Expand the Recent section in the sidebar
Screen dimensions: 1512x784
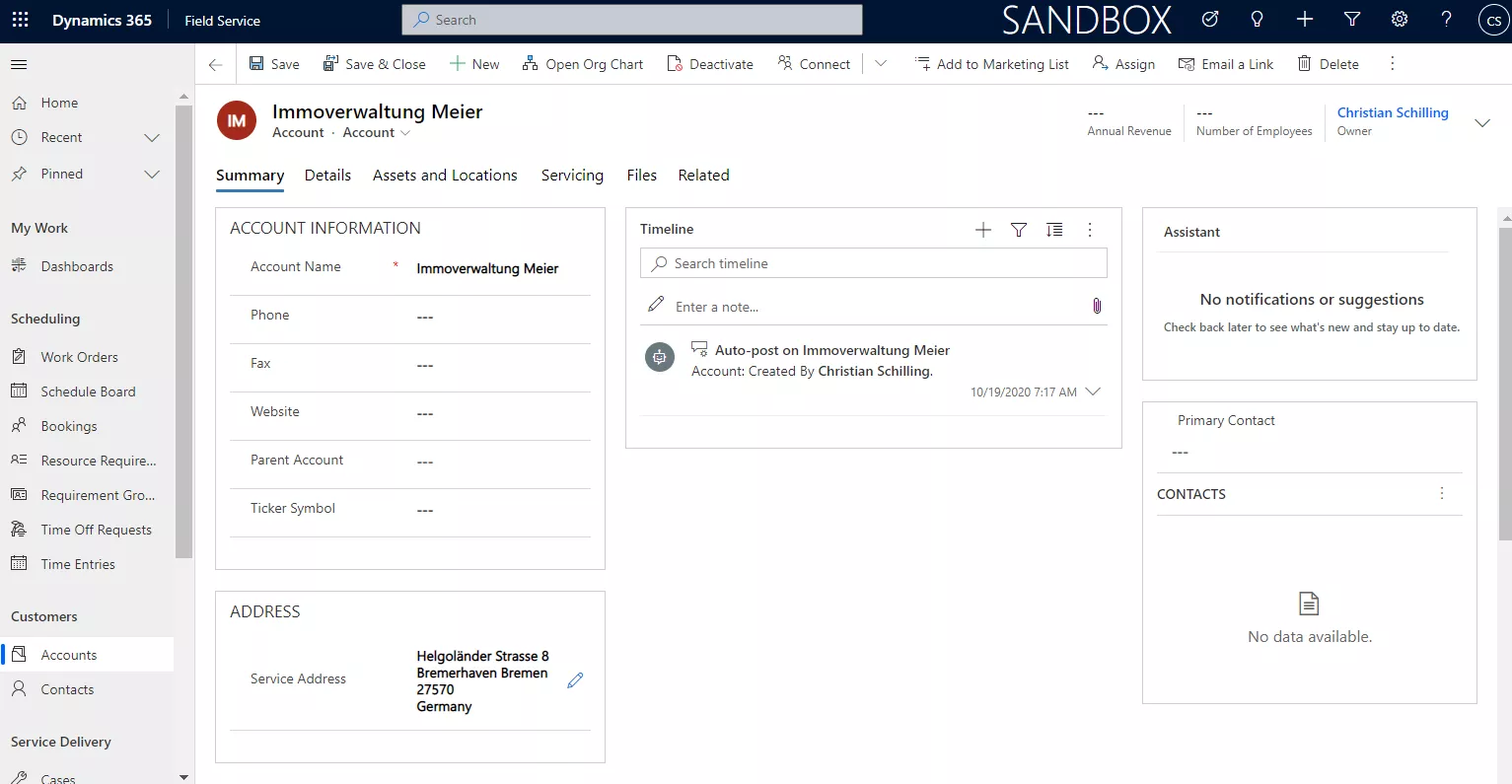(152, 137)
